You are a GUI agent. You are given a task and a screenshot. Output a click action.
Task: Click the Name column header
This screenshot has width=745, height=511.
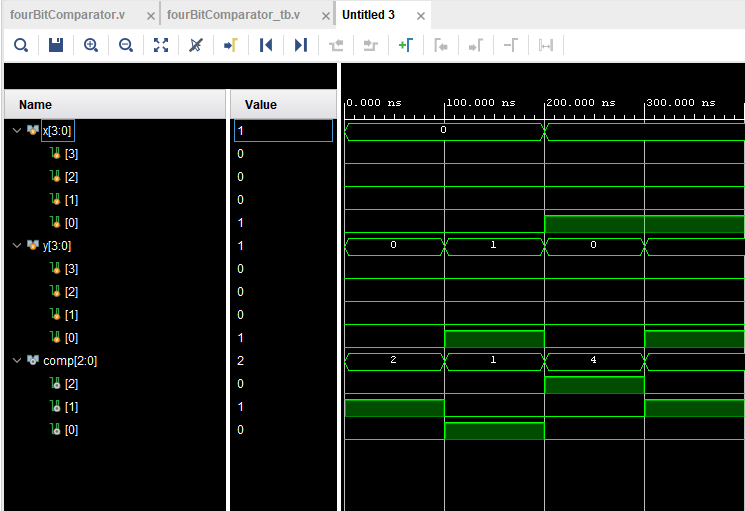[36, 105]
